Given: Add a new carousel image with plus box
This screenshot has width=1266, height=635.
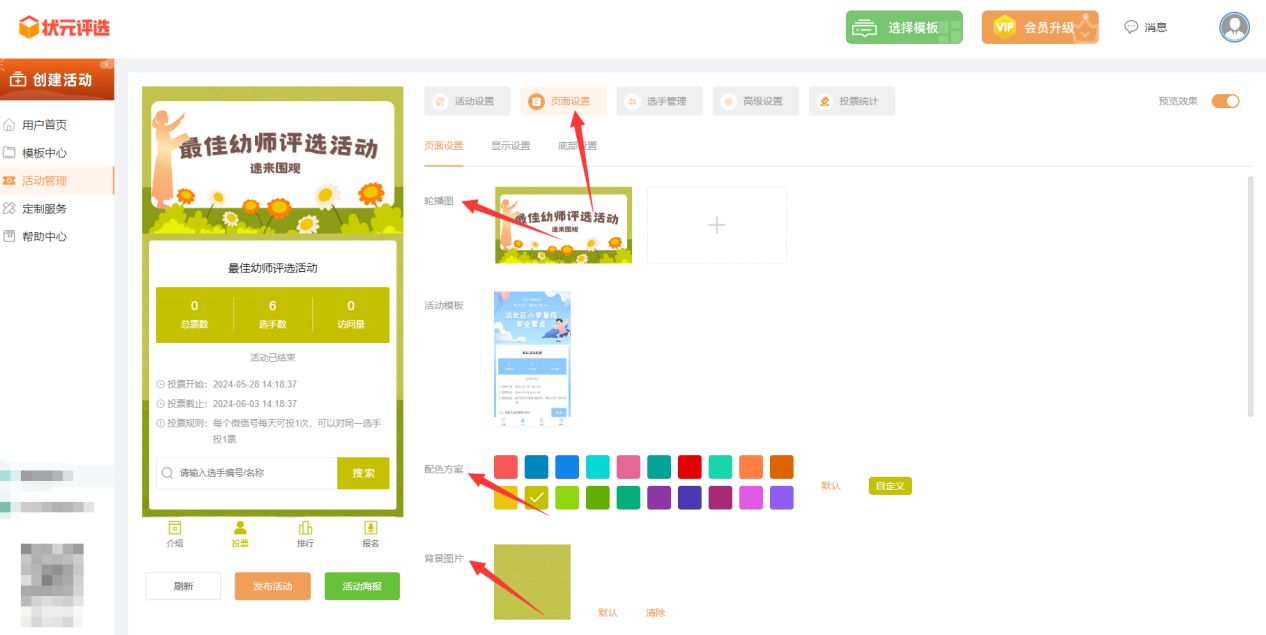Looking at the screenshot, I should tap(716, 226).
